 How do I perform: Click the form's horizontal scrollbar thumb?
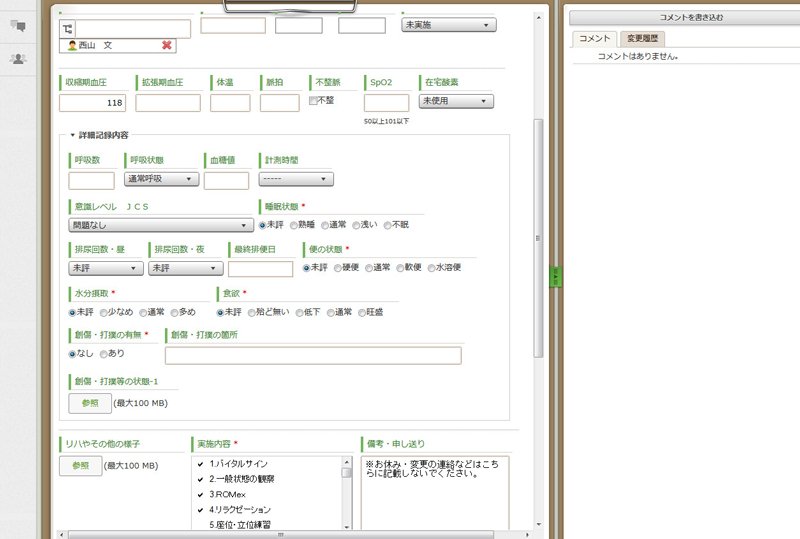(x=281, y=535)
